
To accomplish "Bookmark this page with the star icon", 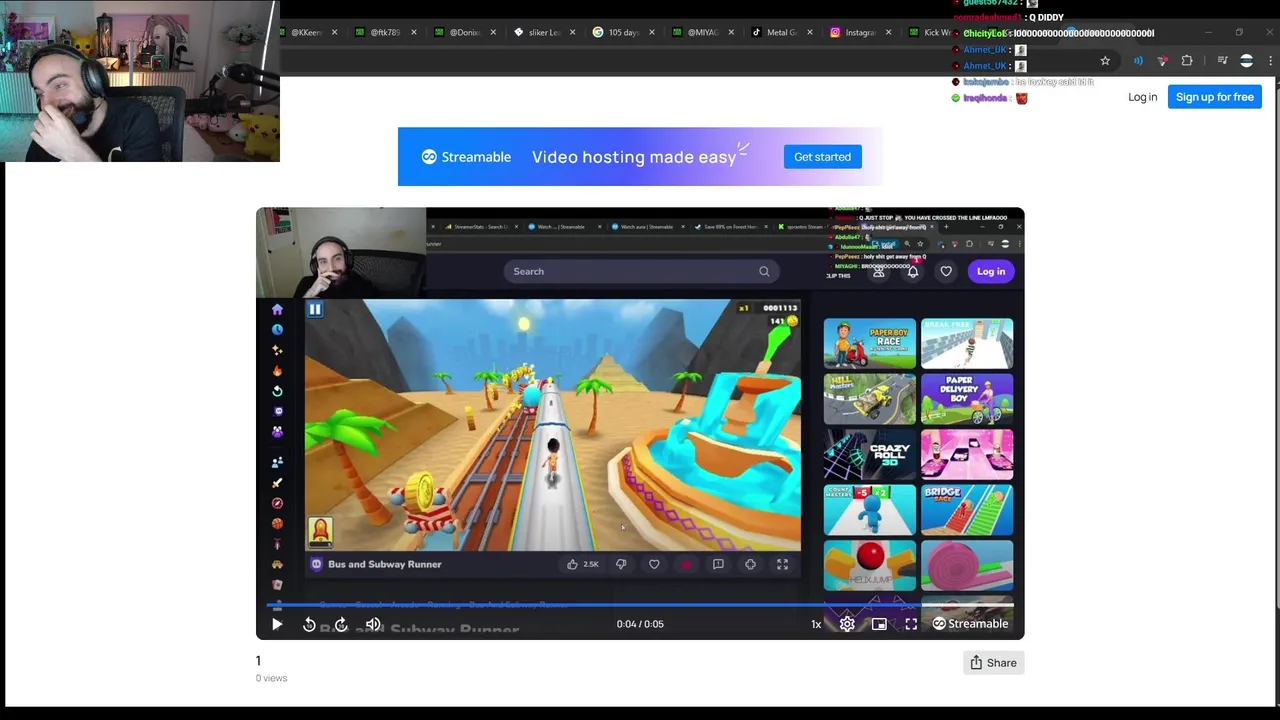I will point(1105,61).
